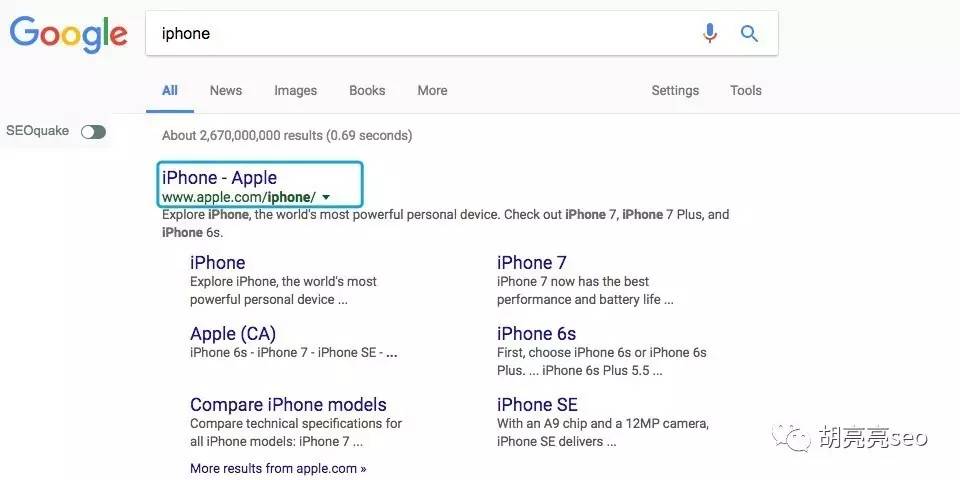This screenshot has width=960, height=480.
Task: Open the iPhone - Apple result title
Action: (x=219, y=178)
